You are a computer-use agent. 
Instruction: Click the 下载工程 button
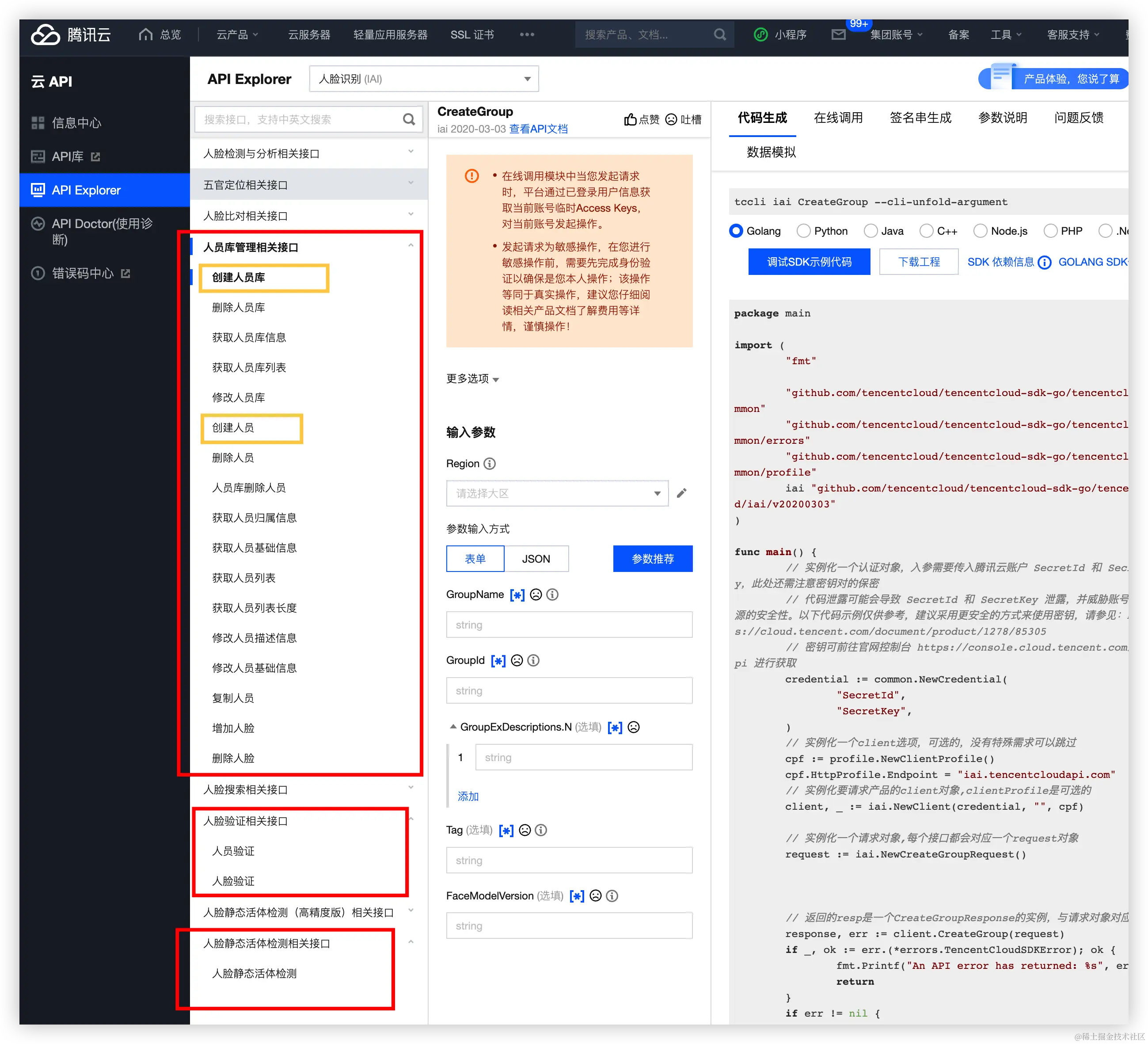click(x=919, y=262)
